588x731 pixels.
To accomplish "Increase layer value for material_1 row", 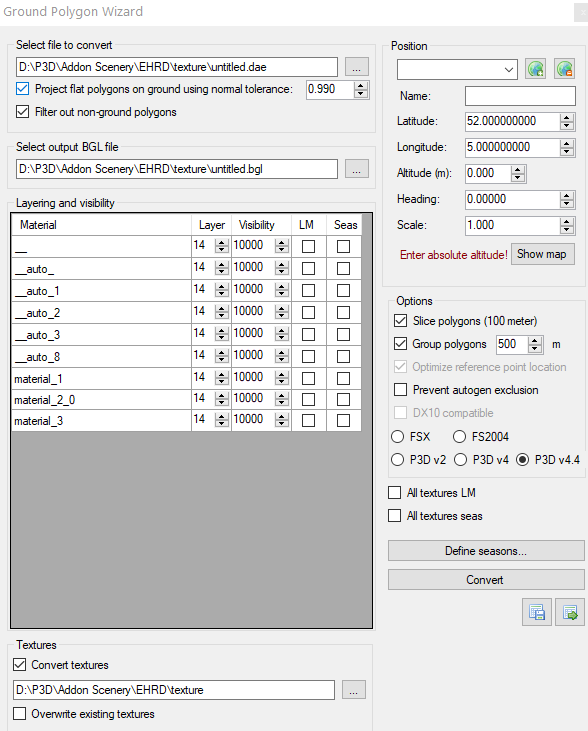I will [x=222, y=375].
